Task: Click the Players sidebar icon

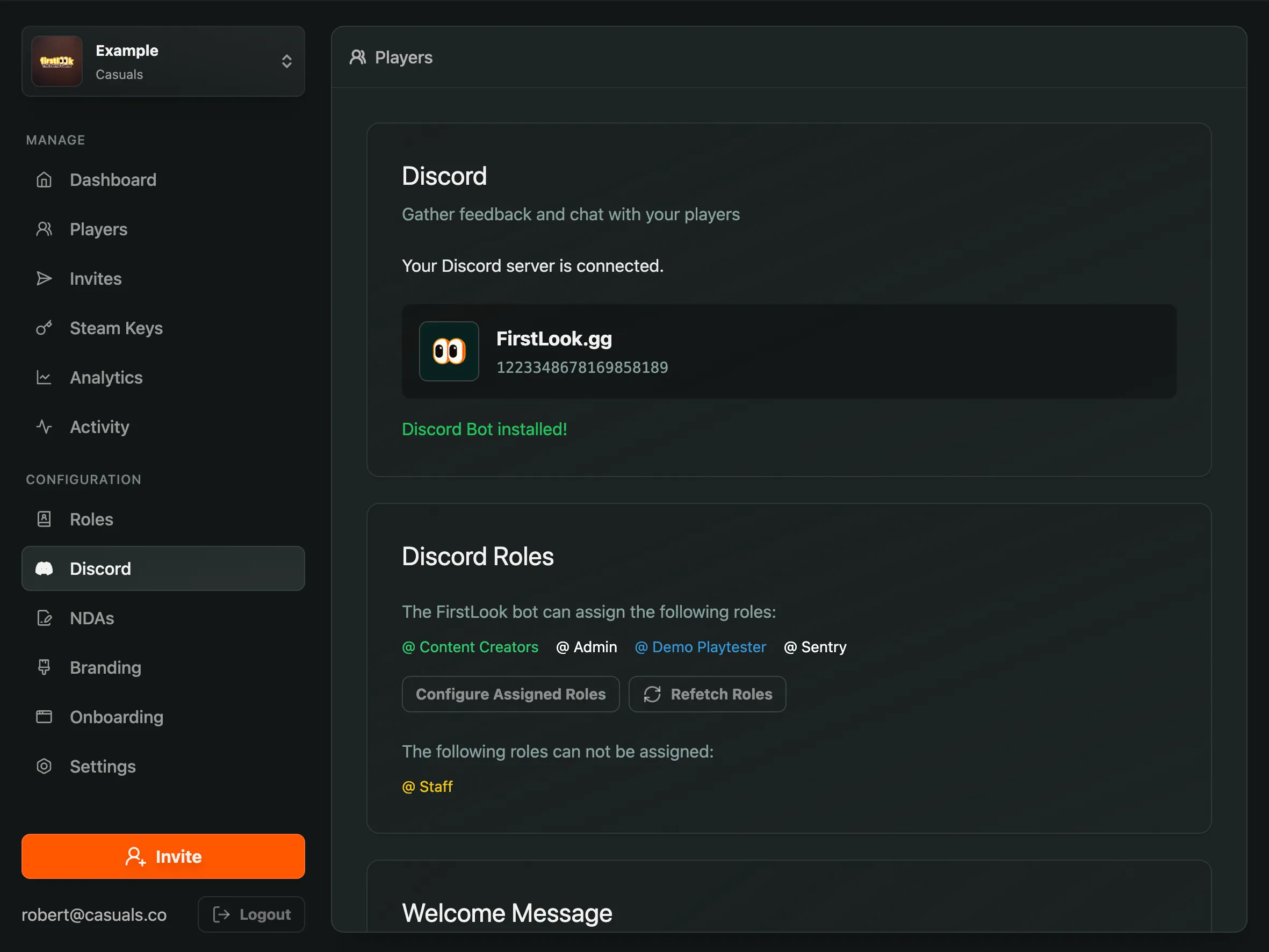Action: pos(44,229)
